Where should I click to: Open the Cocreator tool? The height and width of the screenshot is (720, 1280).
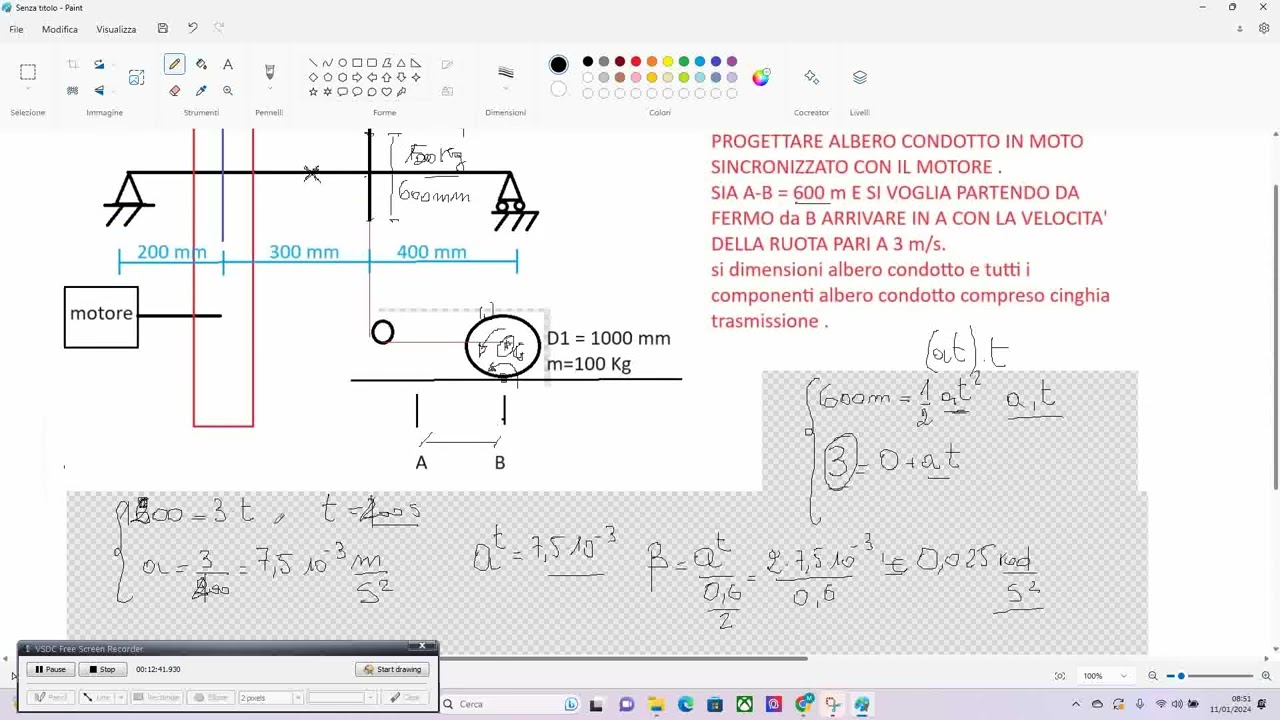tap(811, 77)
